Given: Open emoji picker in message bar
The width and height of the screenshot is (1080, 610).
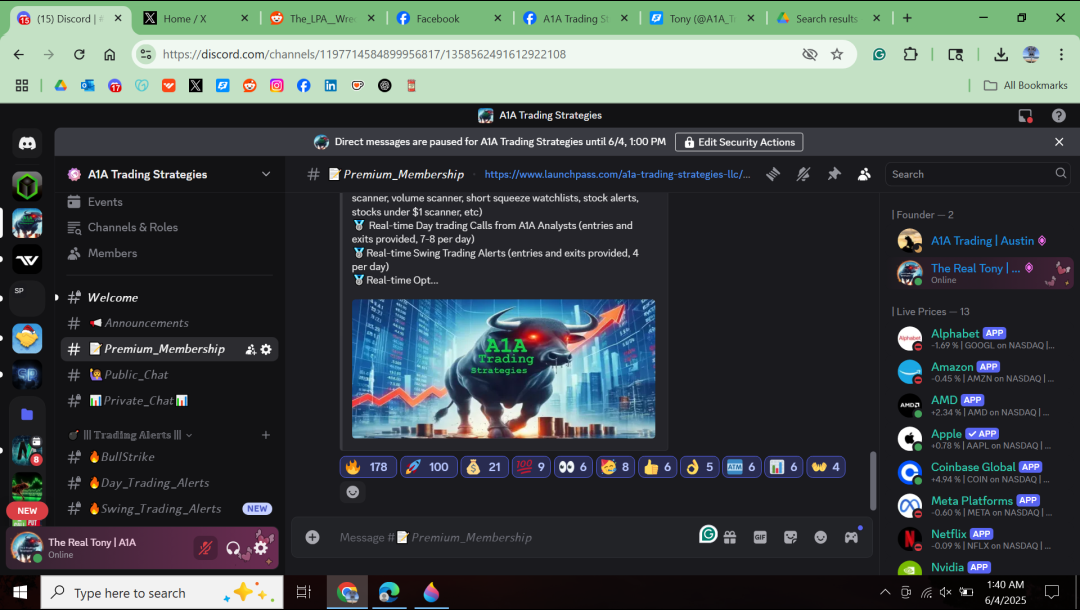Looking at the screenshot, I should tap(820, 537).
